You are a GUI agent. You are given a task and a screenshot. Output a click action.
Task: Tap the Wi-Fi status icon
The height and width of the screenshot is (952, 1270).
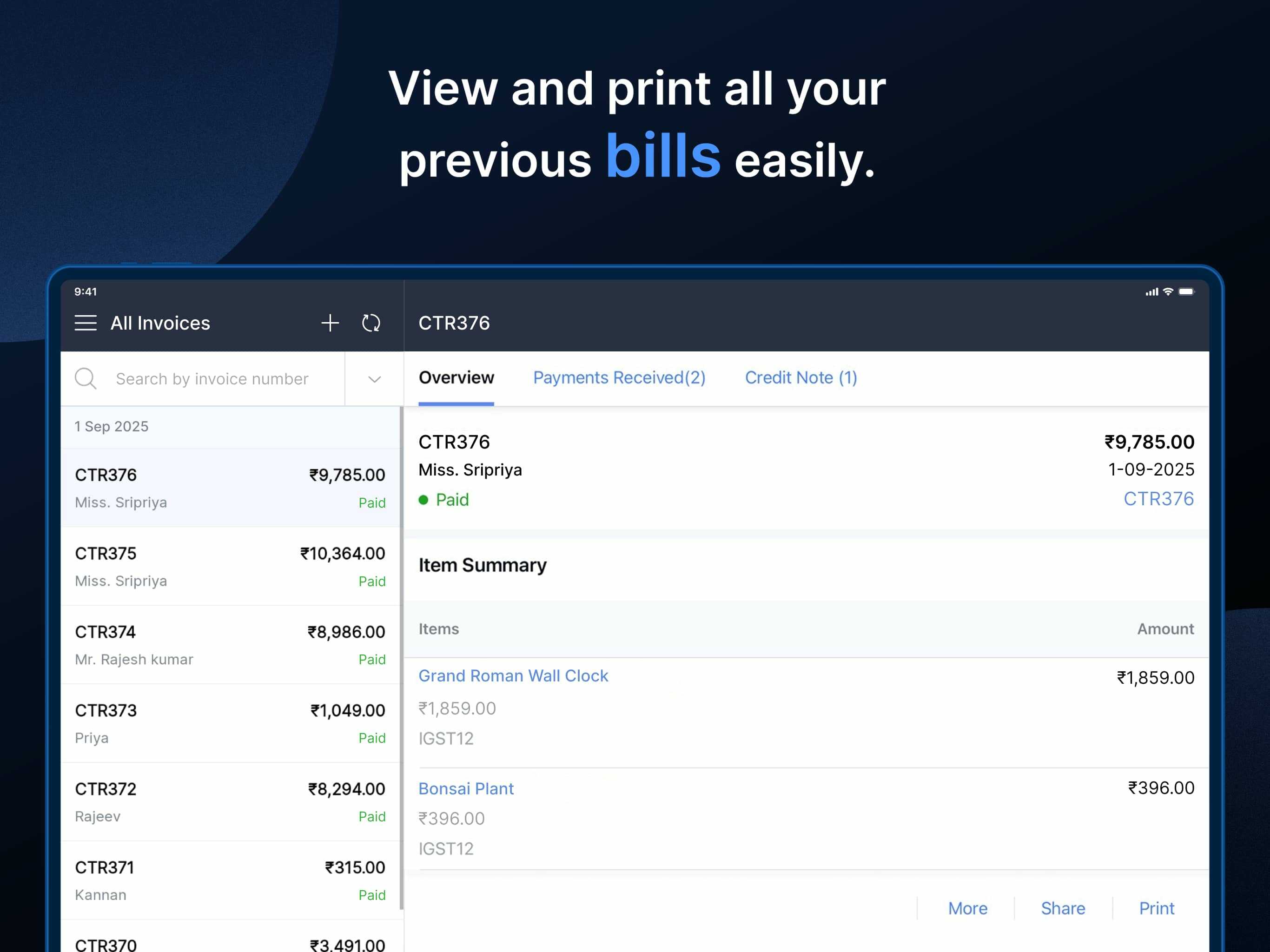coord(1168,291)
